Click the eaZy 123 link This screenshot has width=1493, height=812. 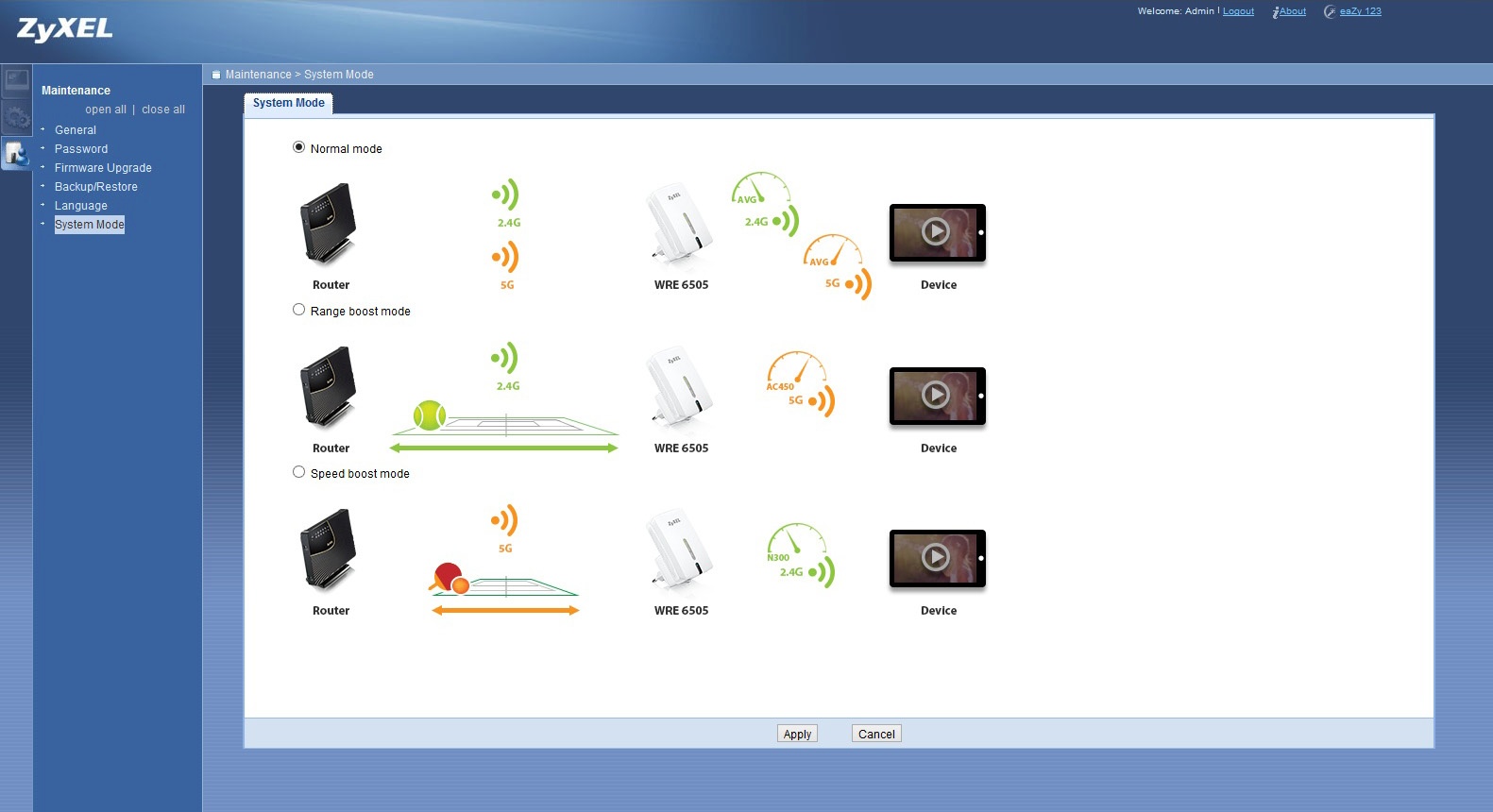(x=1360, y=11)
